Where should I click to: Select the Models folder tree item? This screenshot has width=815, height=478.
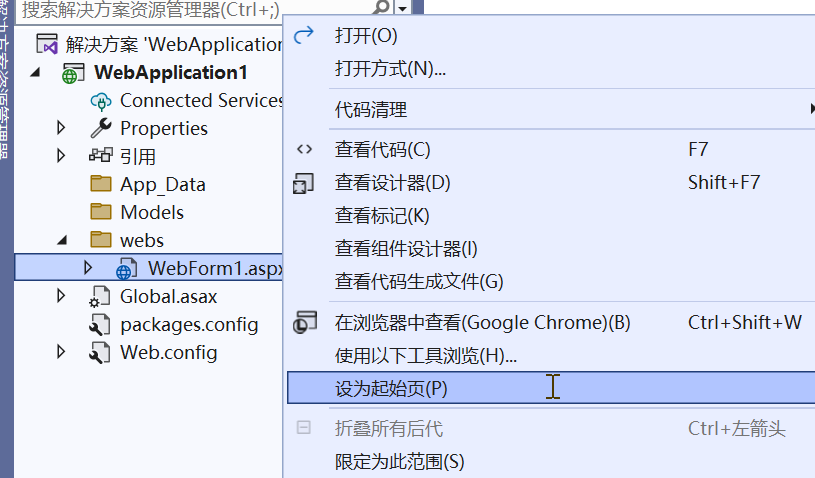tap(152, 212)
